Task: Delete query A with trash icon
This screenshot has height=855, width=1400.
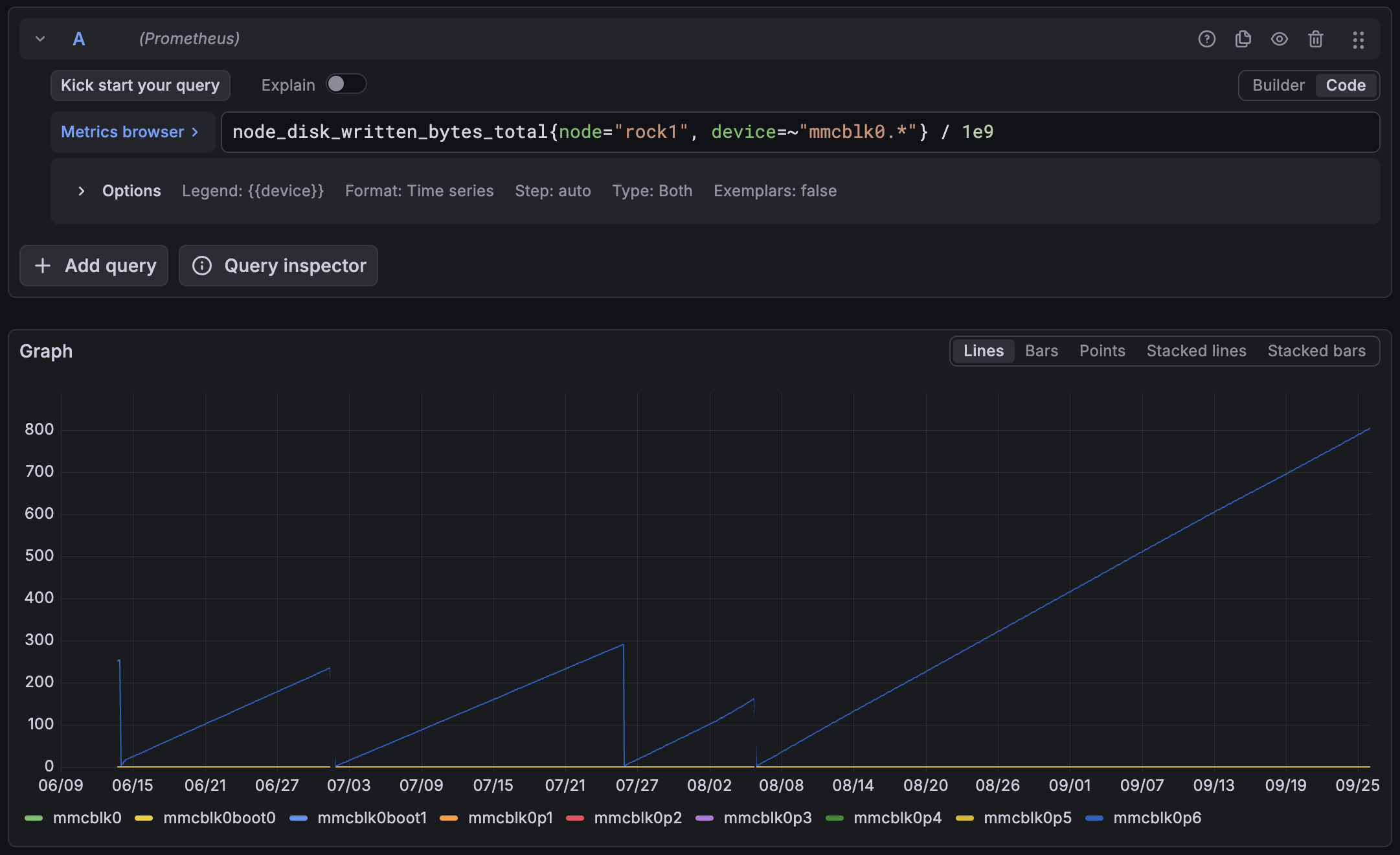Action: [1315, 39]
